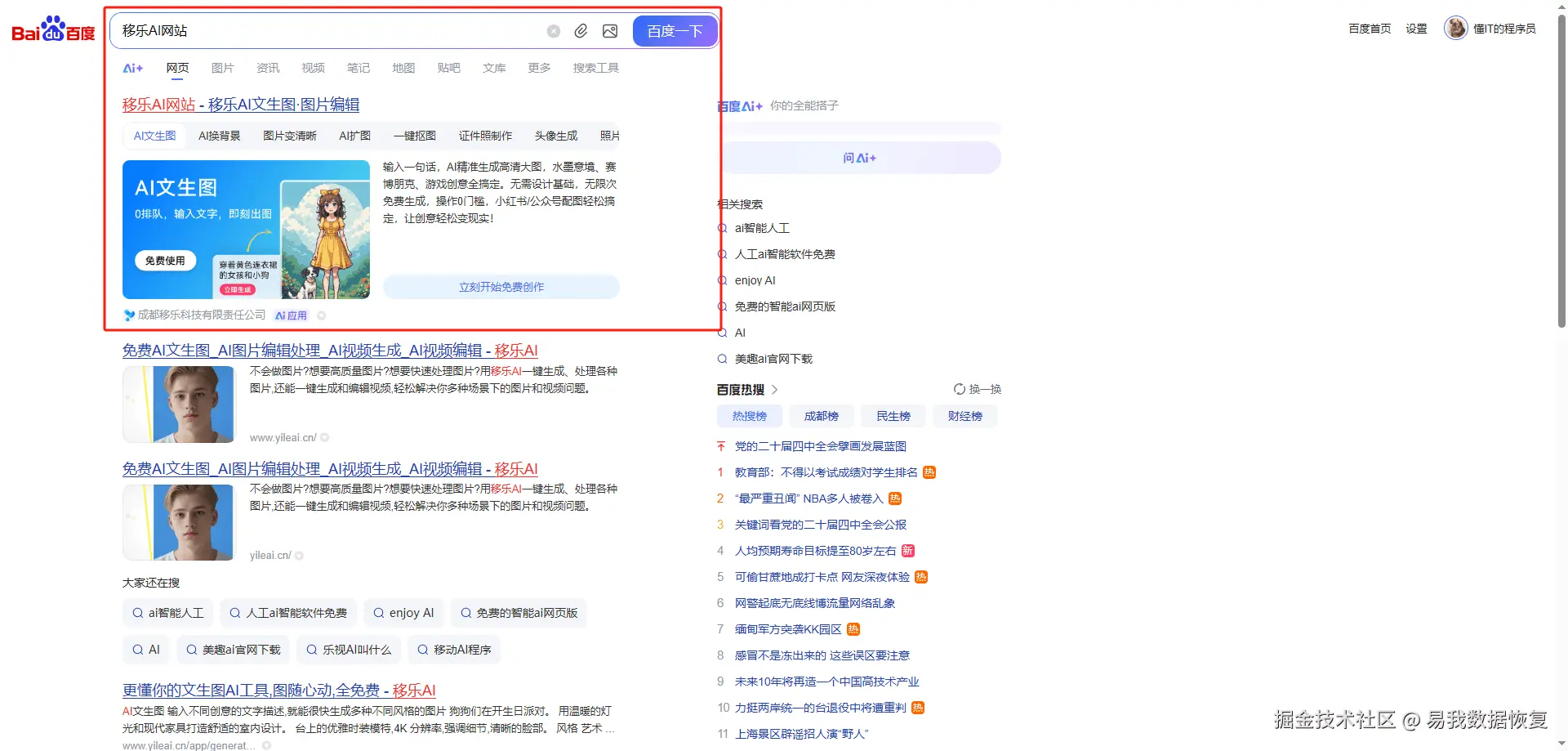This screenshot has height=751, width=1568.
Task: Search the 乐视AI叫什么 suggestion chip
Action: [x=348, y=650]
